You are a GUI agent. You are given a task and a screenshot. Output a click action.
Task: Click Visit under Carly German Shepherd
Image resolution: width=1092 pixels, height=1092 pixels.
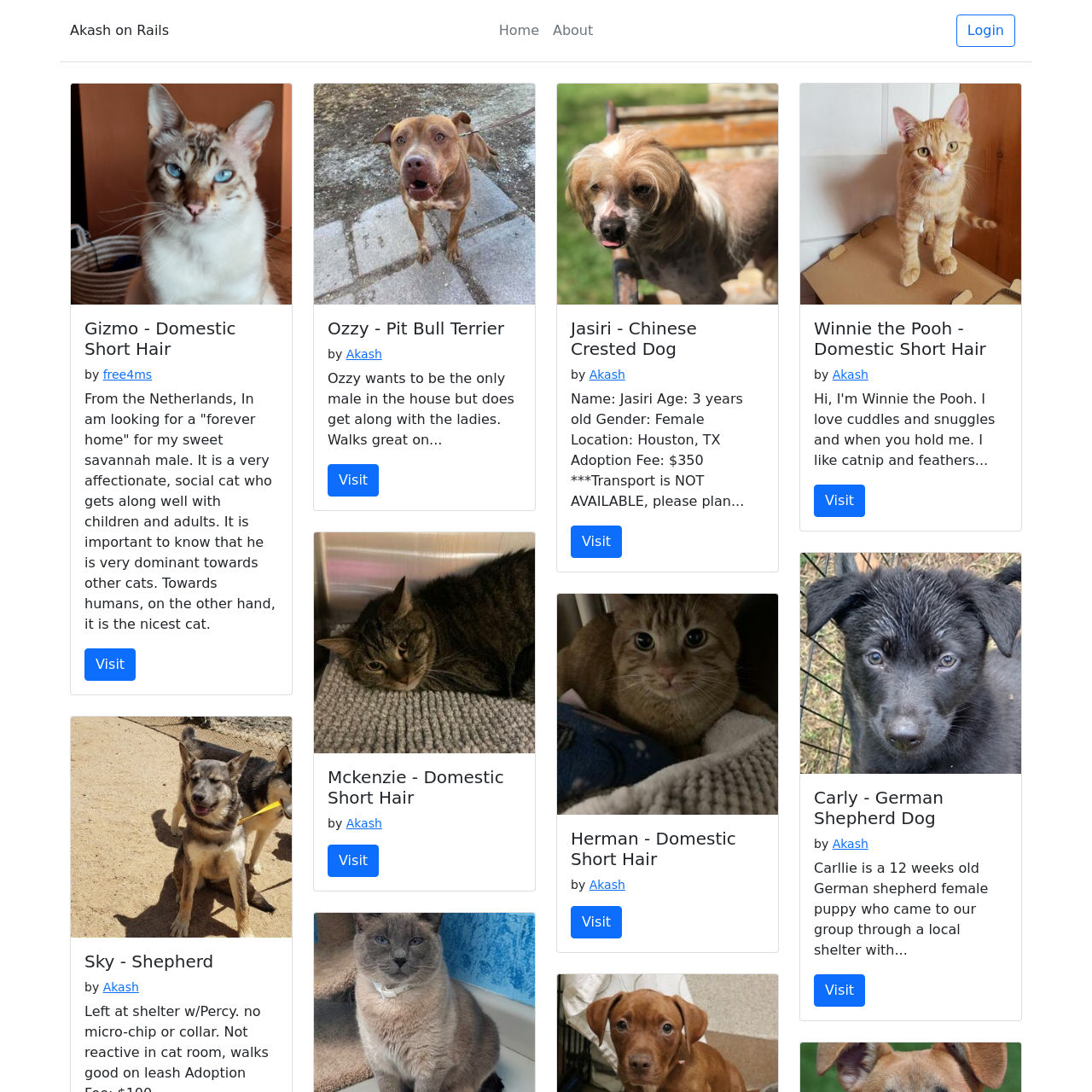click(839, 990)
